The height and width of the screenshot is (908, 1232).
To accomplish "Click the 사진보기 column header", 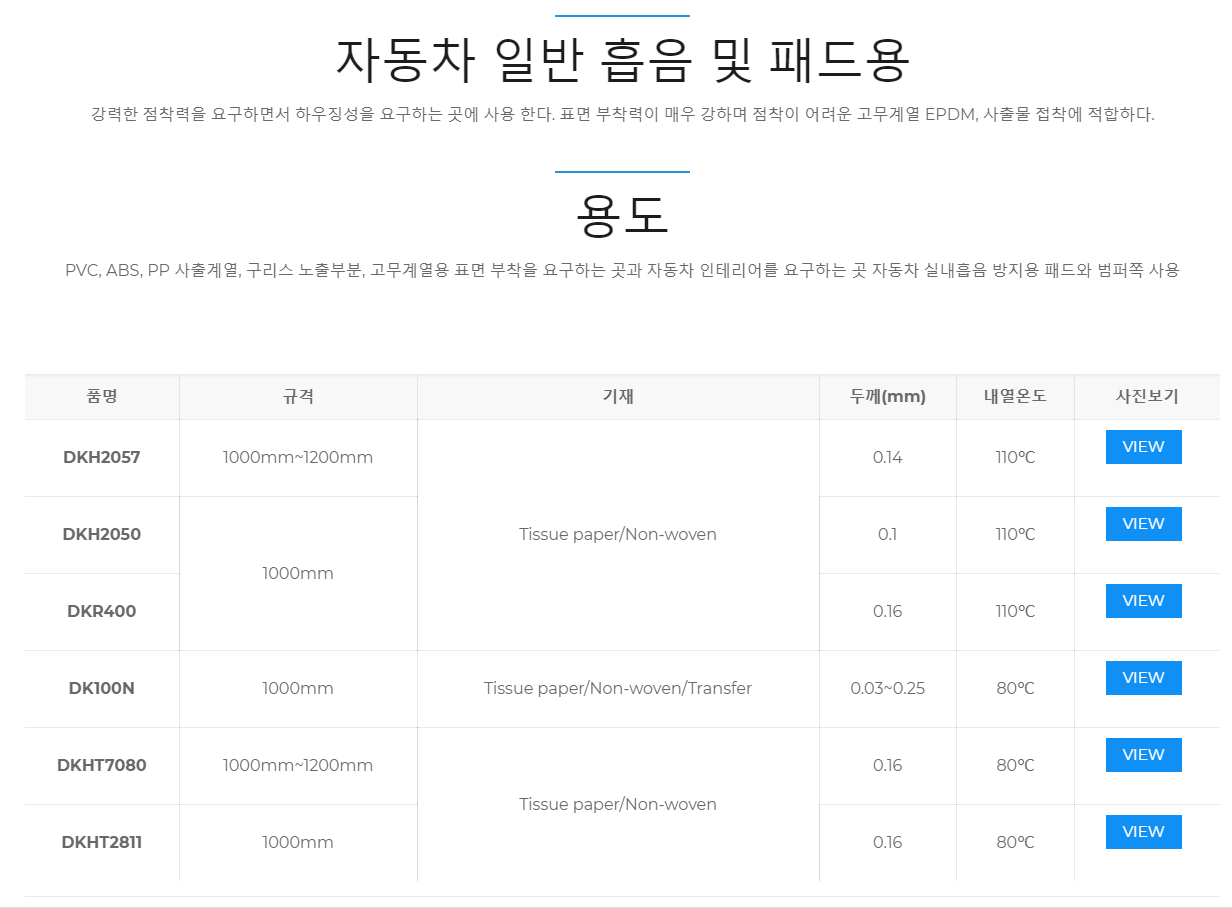I will [x=1147, y=396].
